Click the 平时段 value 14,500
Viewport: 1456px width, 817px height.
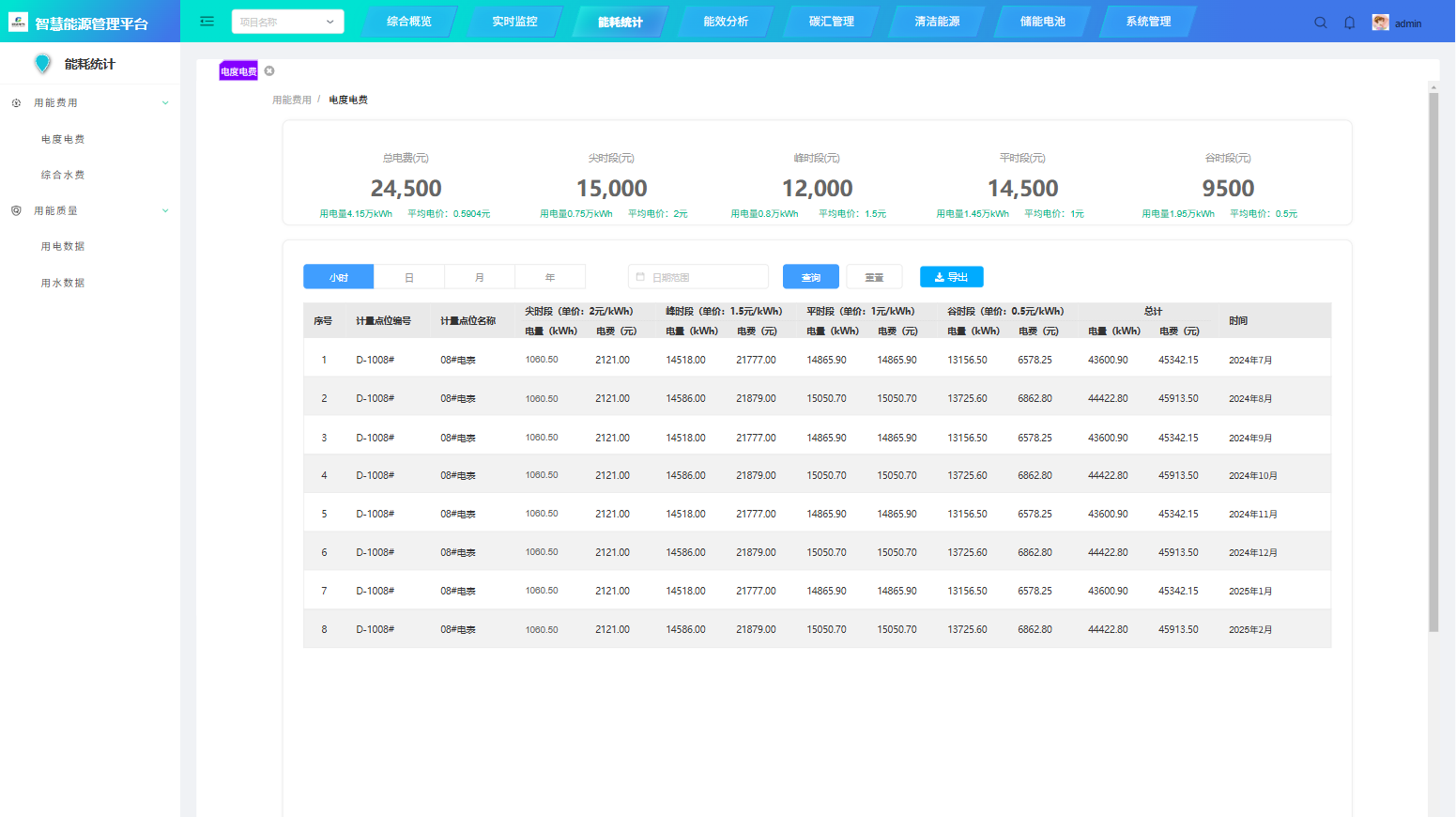(1022, 189)
